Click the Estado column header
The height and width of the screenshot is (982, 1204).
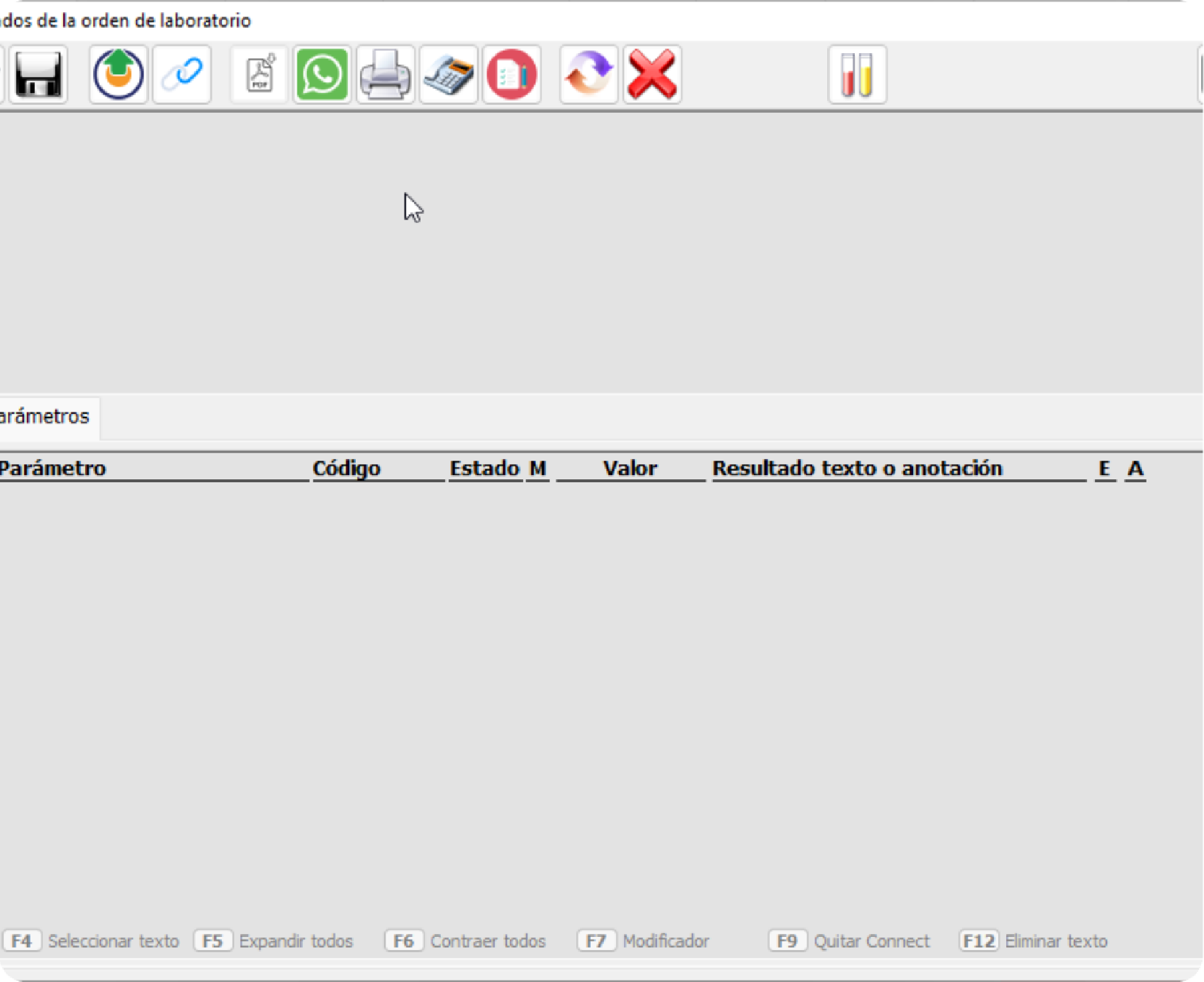(484, 468)
